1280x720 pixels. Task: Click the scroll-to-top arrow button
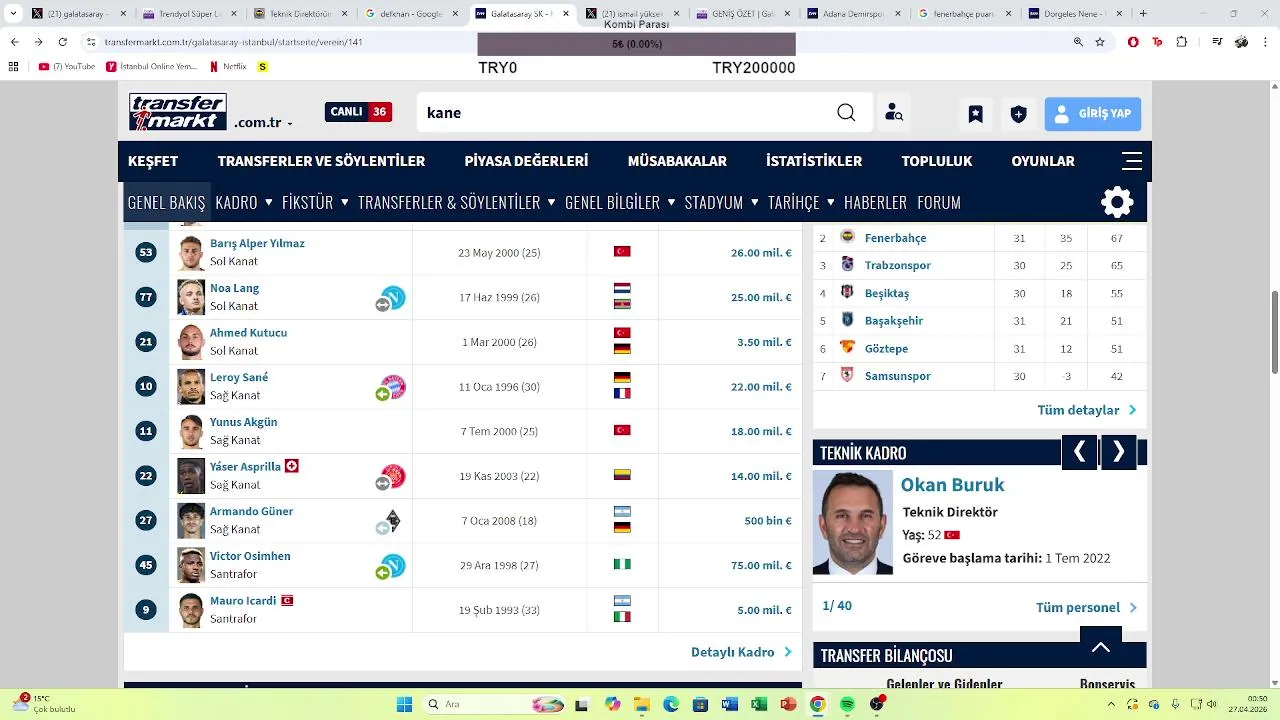point(1101,647)
